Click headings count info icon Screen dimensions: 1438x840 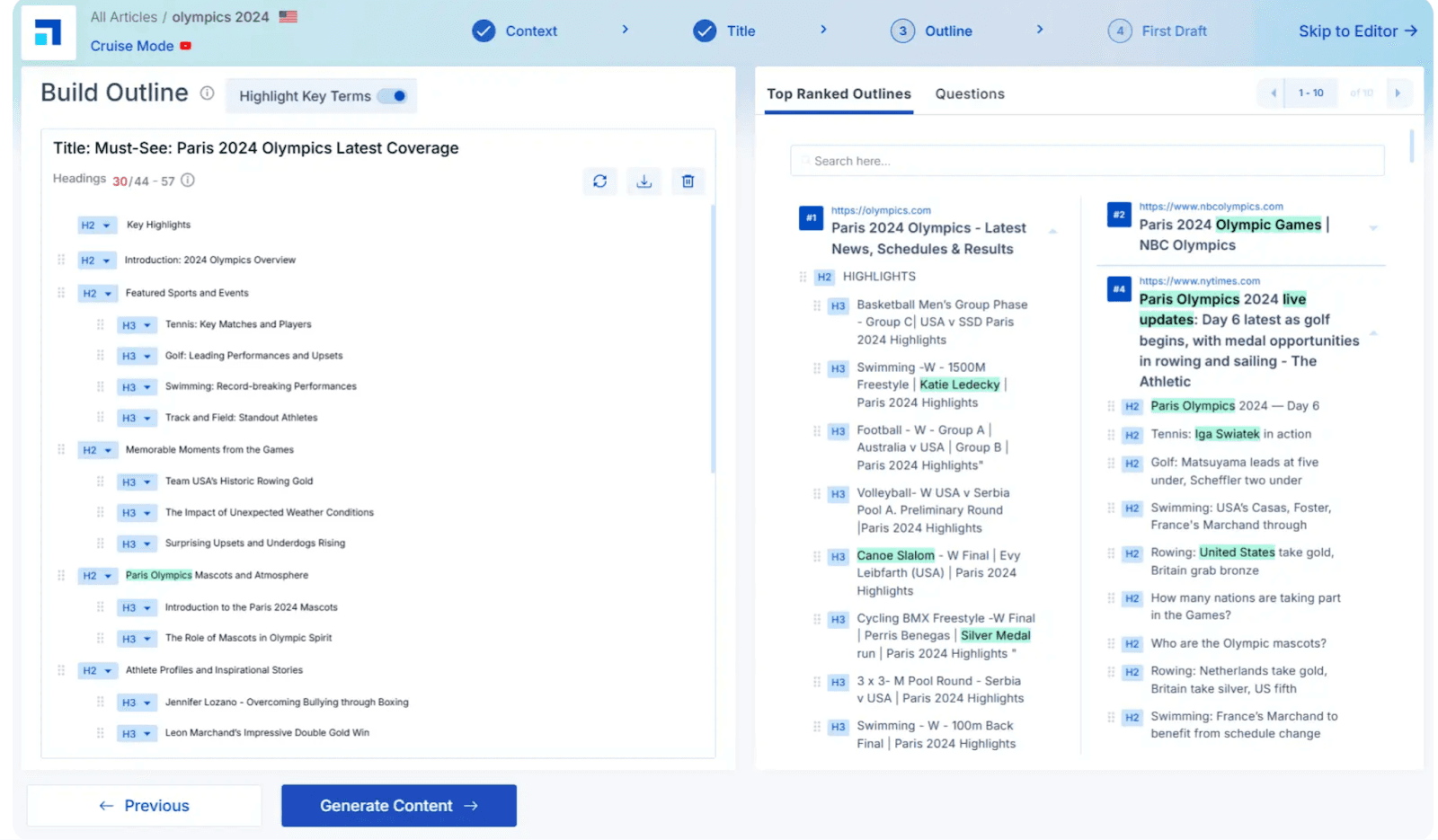click(x=188, y=181)
